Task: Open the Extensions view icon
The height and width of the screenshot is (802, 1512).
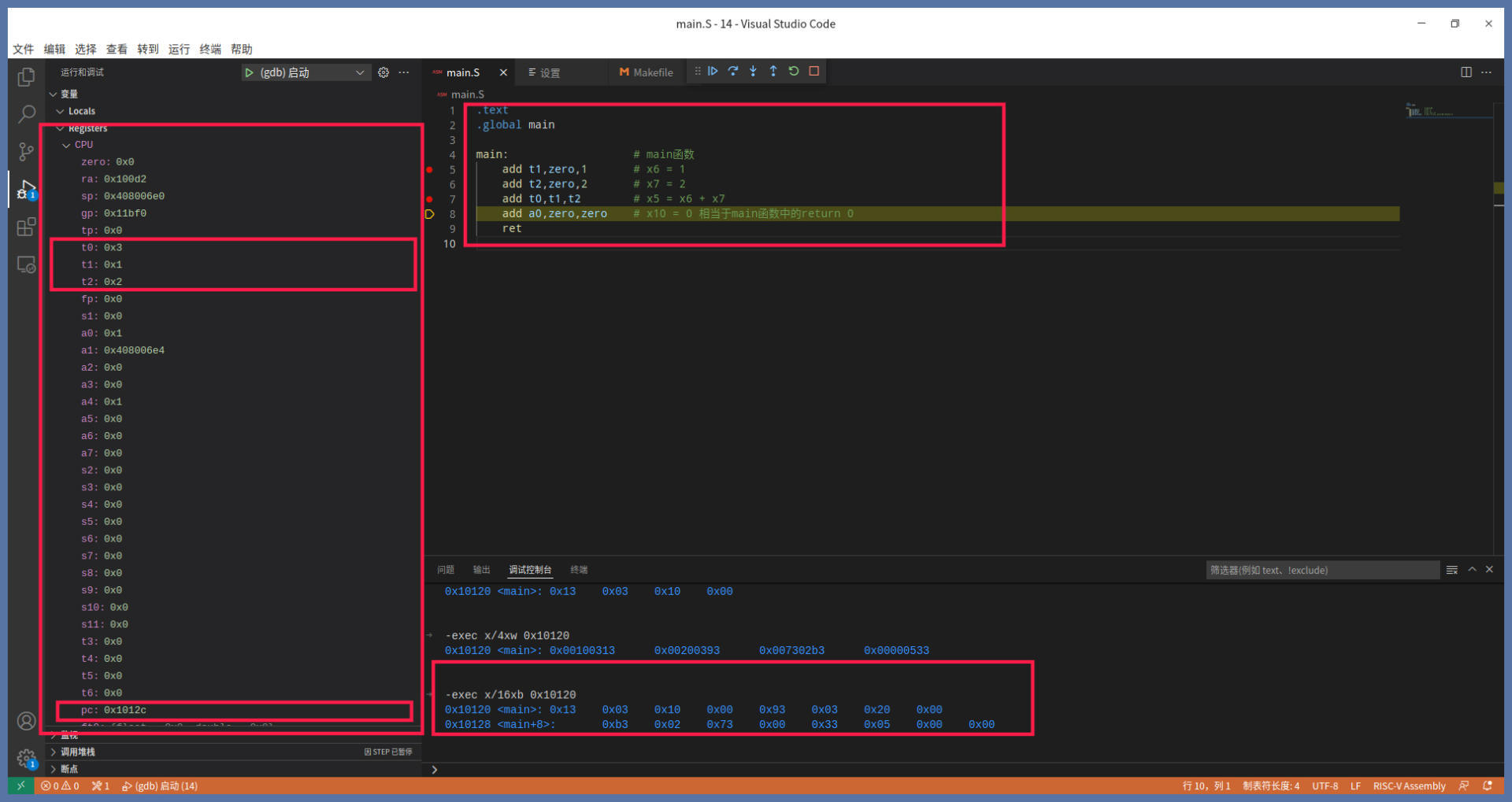Action: click(x=26, y=227)
